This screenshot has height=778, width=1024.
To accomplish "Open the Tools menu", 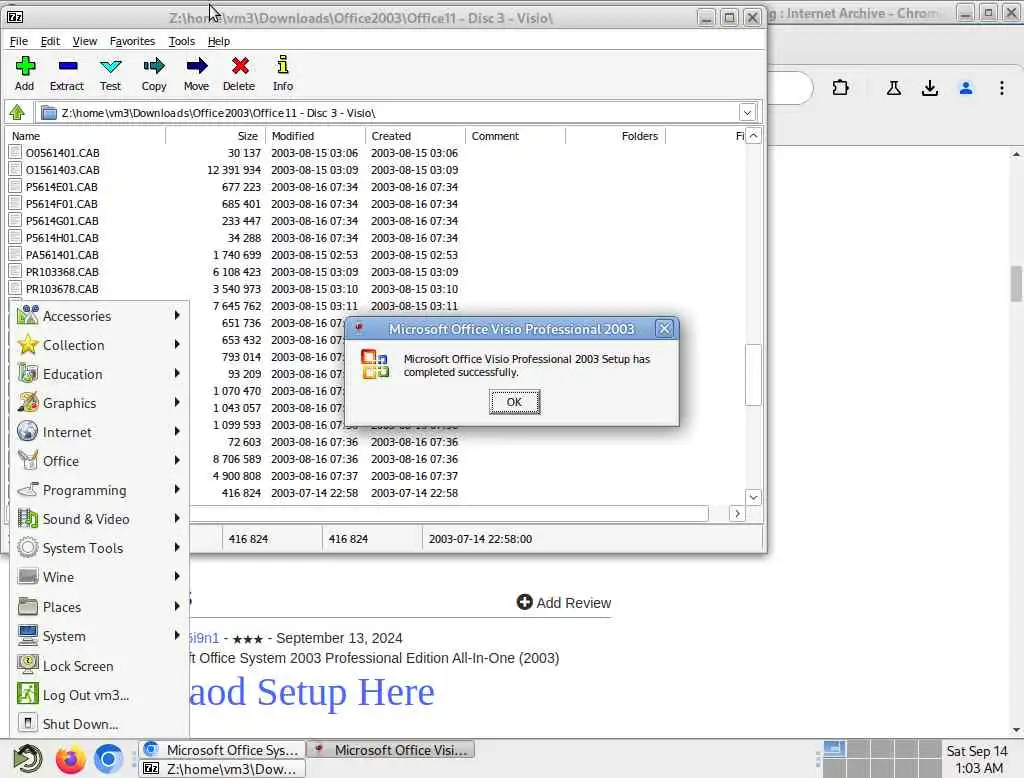I will pyautogui.click(x=182, y=41).
